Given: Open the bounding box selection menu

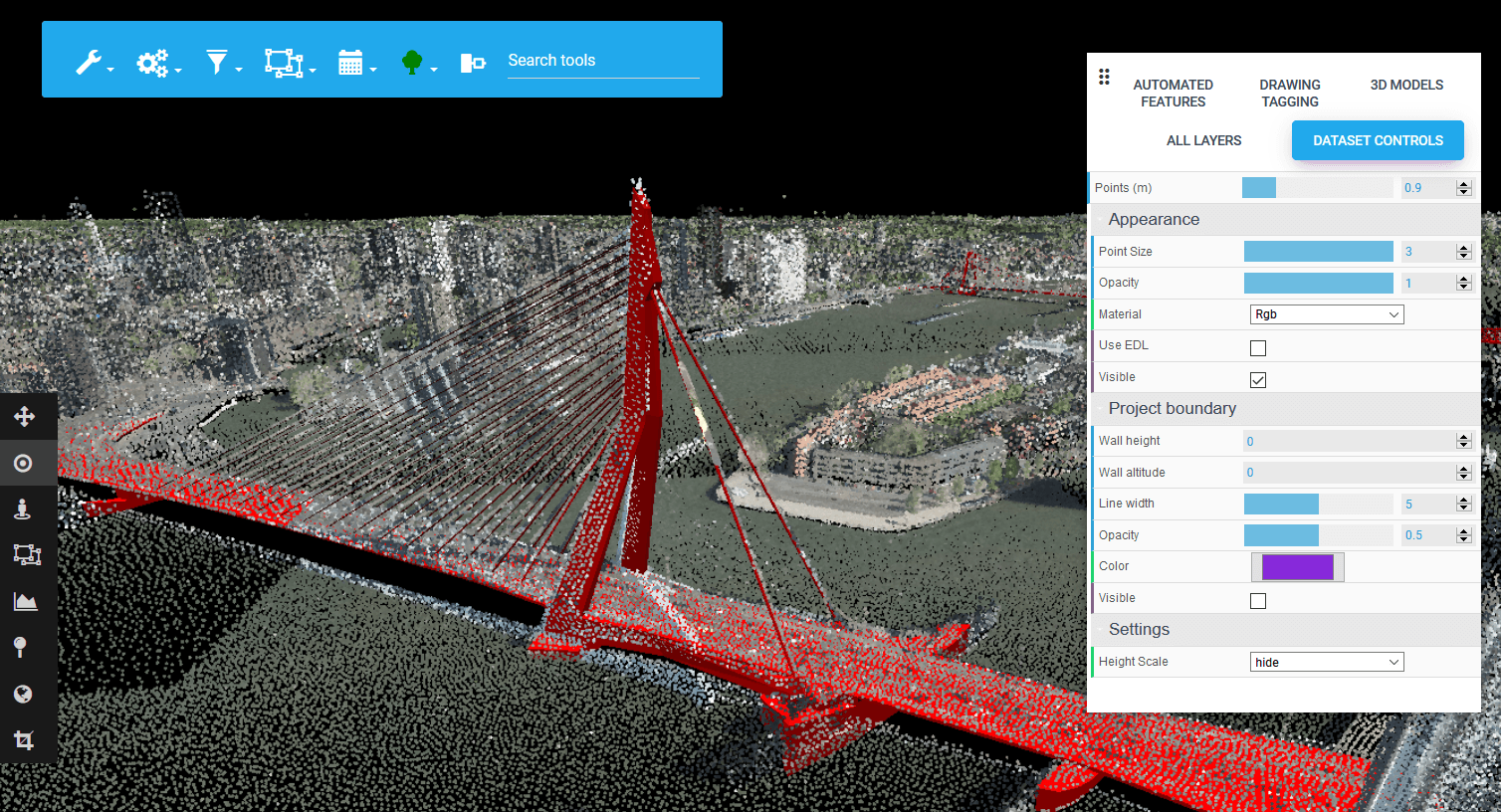Looking at the screenshot, I should pyautogui.click(x=284, y=64).
